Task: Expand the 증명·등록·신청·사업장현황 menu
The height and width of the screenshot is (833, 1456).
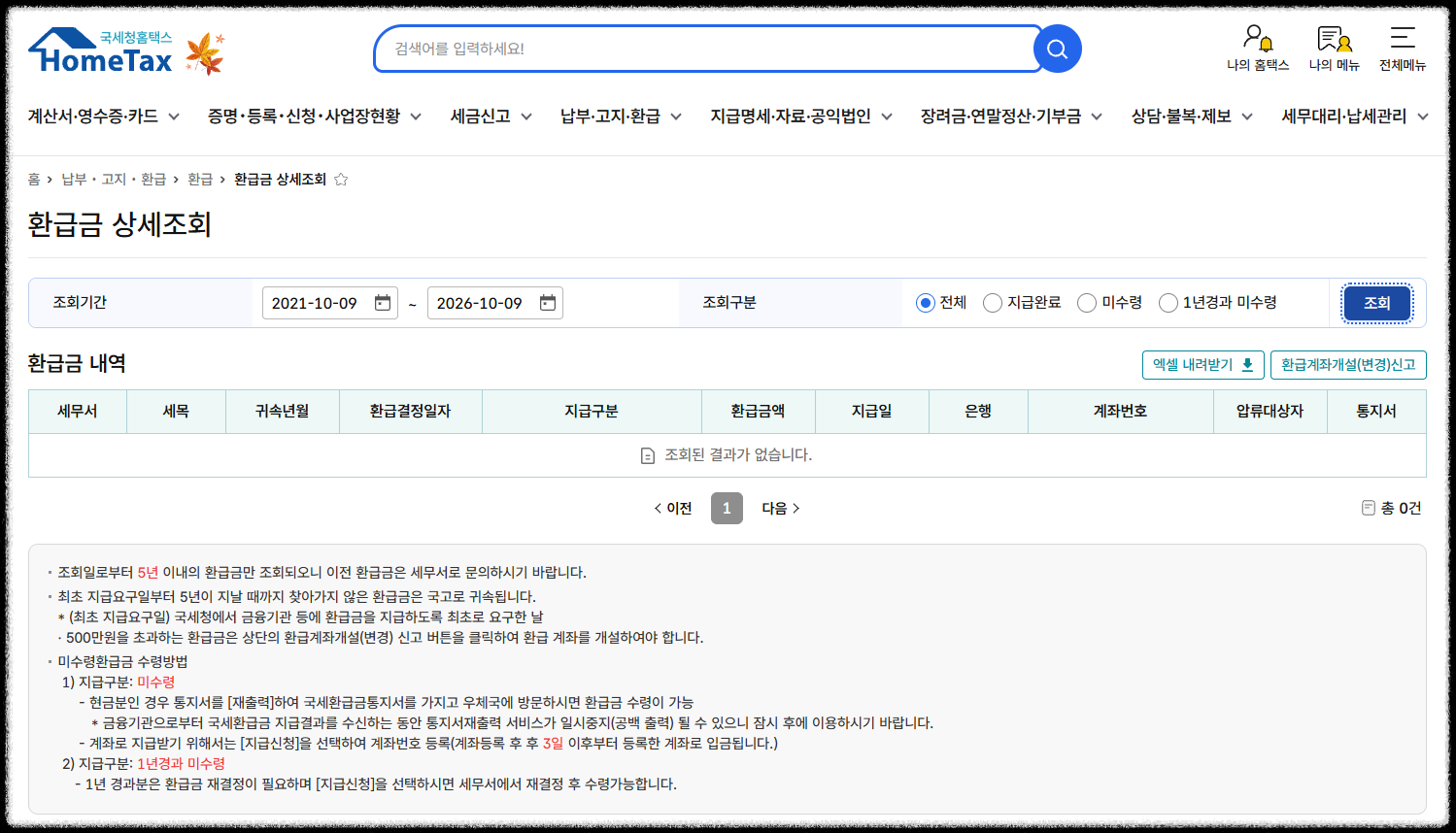Action: (315, 117)
